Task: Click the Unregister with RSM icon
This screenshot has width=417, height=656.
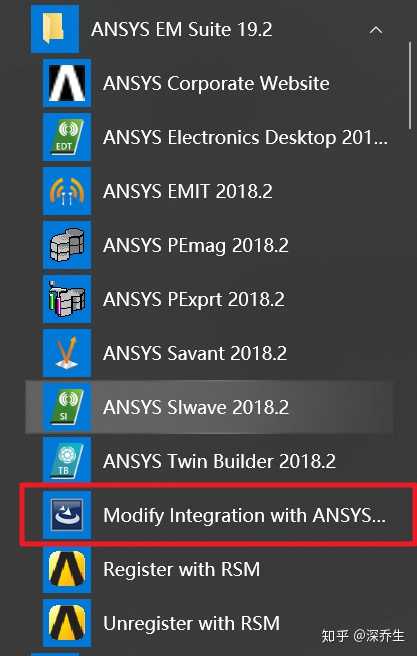Action: [x=67, y=623]
